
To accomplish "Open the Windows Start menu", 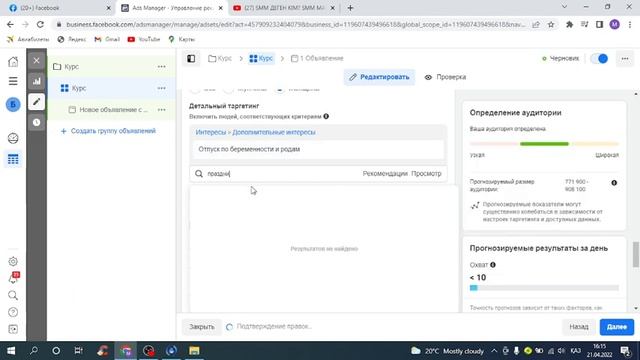I will coord(11,351).
